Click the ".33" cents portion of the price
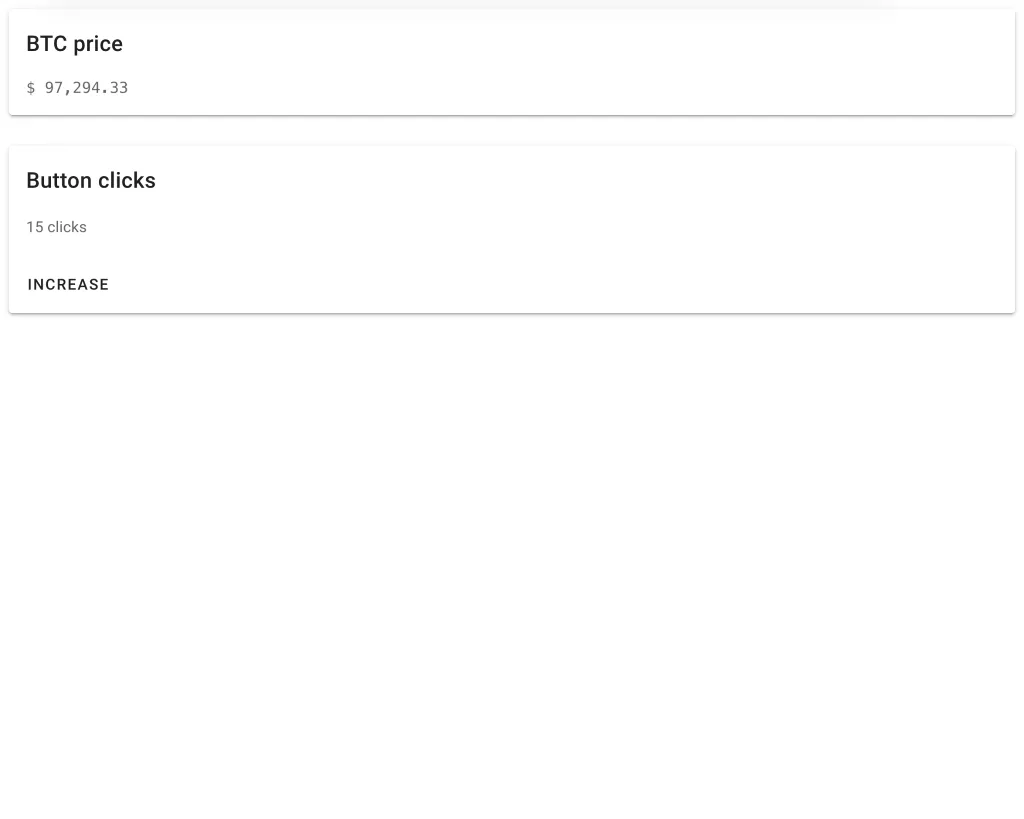The image size is (1024, 819). click(x=115, y=88)
